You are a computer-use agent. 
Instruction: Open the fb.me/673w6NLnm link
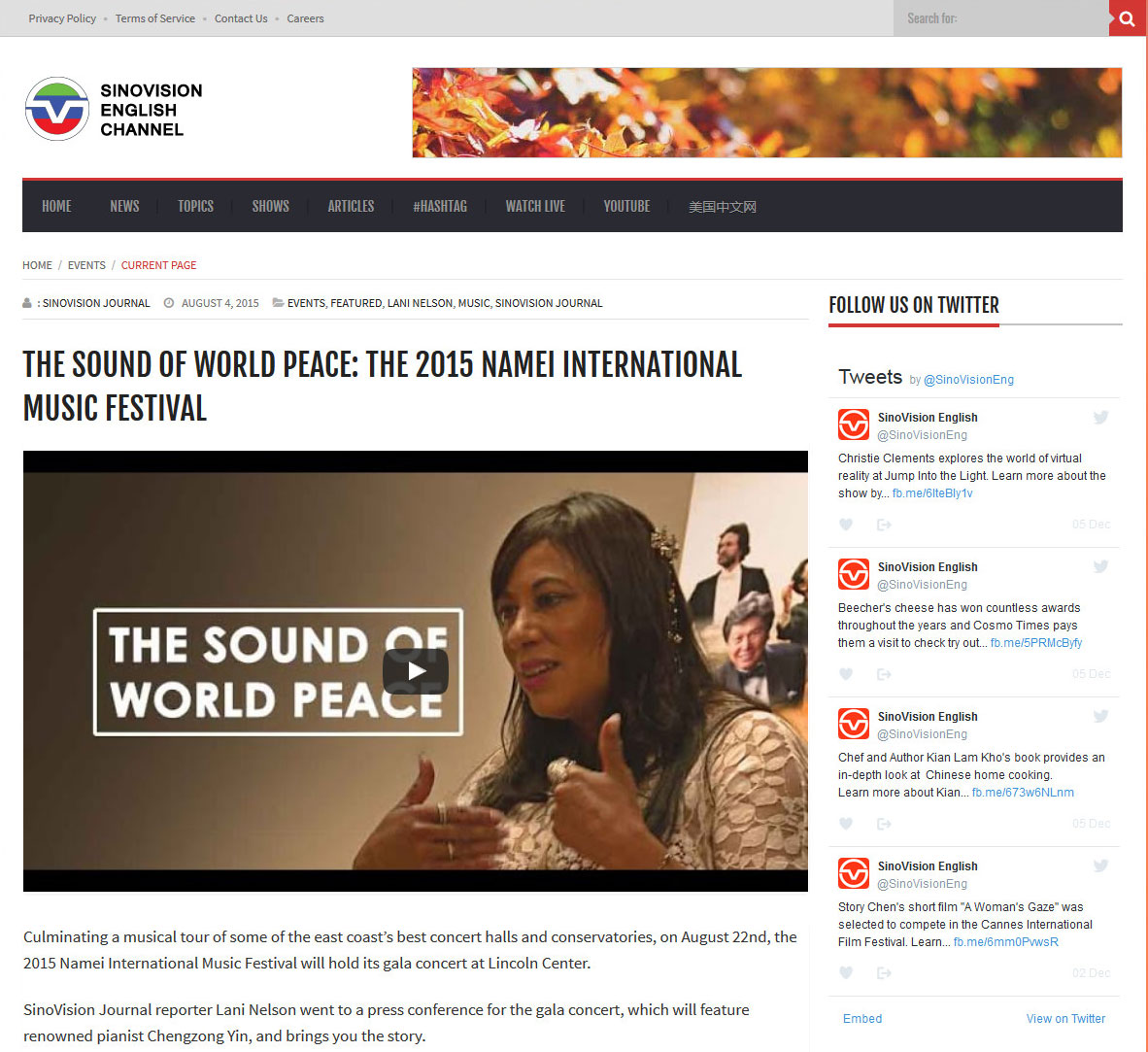[x=1023, y=792]
